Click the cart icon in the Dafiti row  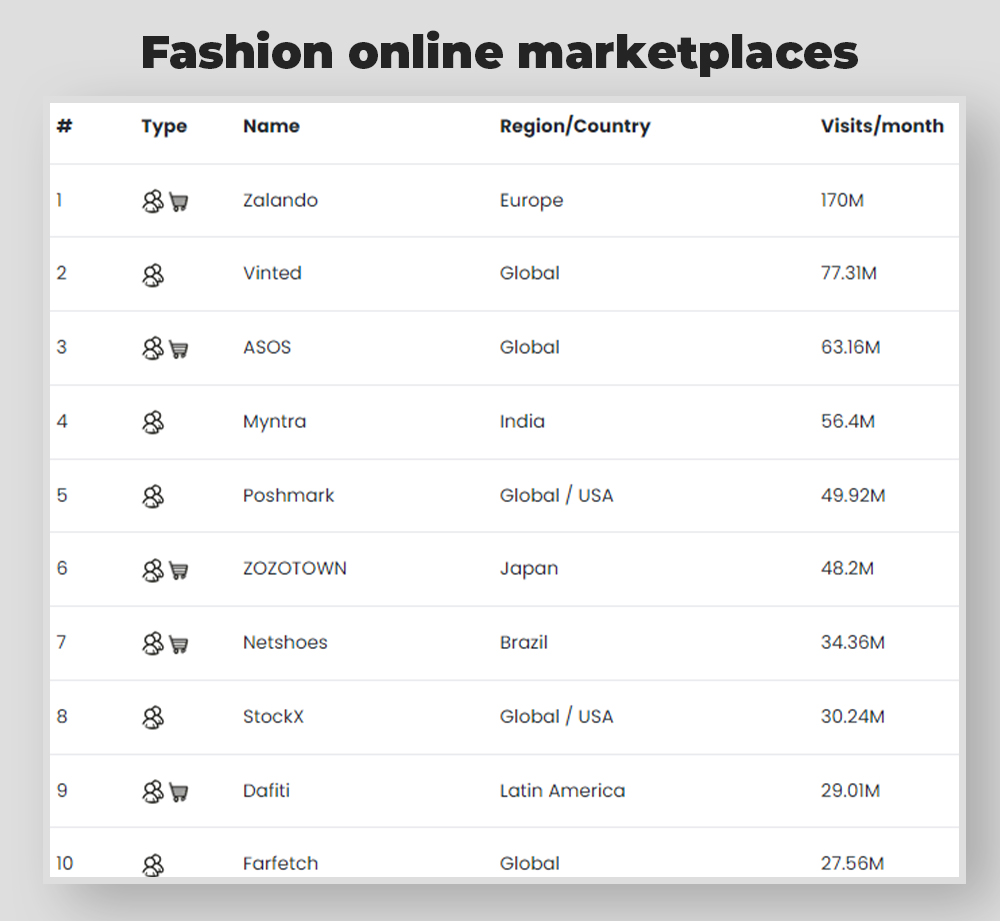pos(179,793)
